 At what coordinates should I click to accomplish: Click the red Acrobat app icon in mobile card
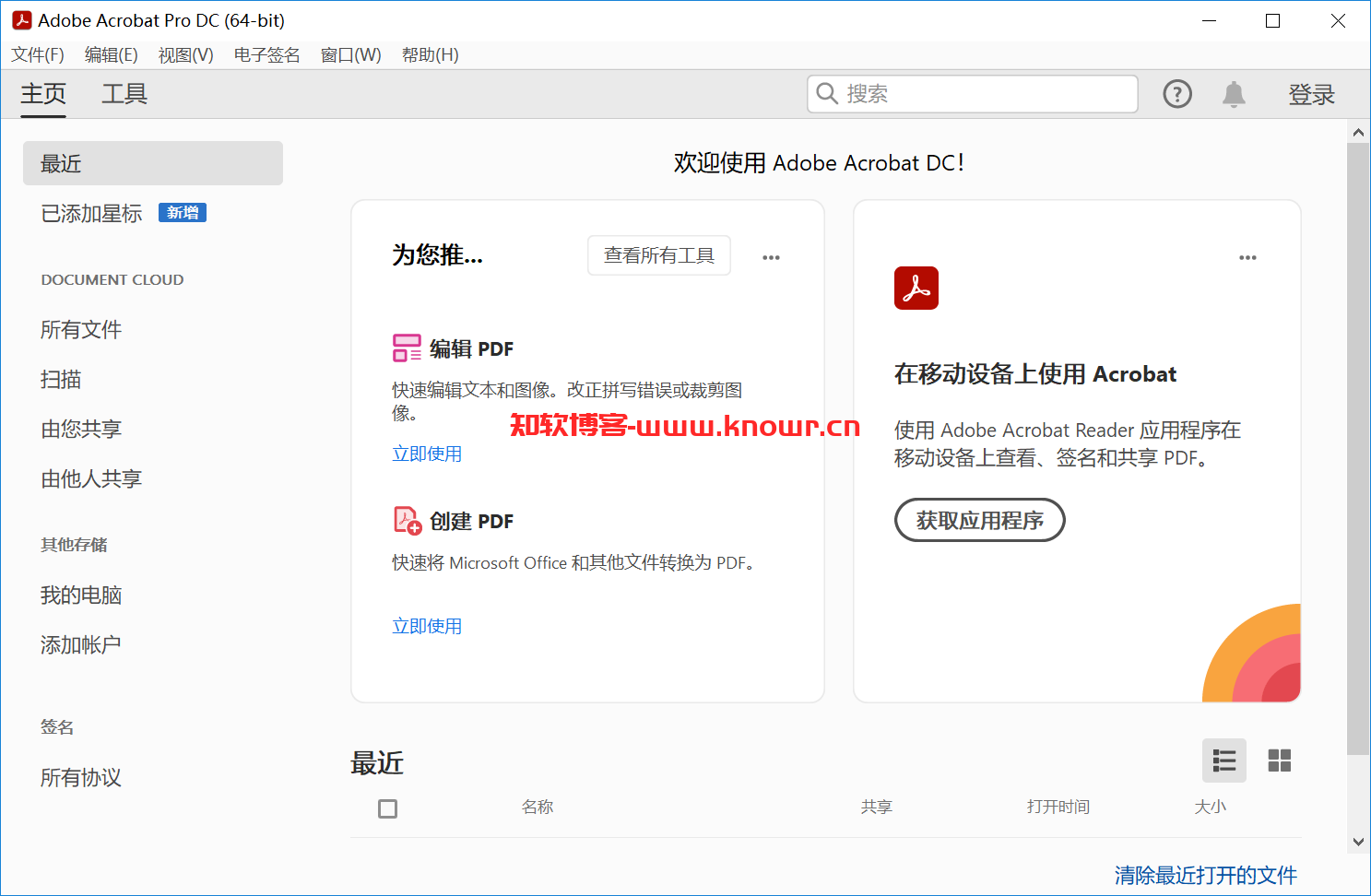(x=916, y=288)
